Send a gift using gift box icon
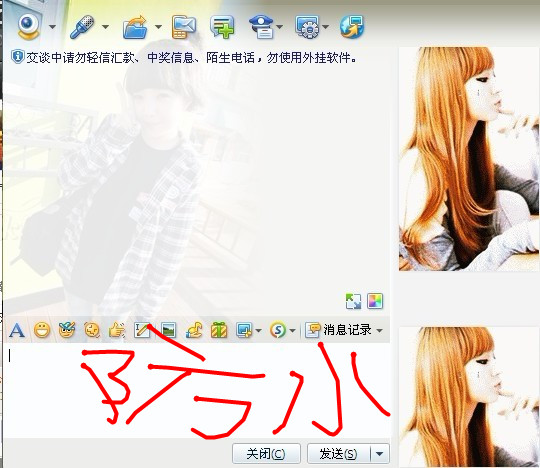The height and width of the screenshot is (468, 540). 219,330
